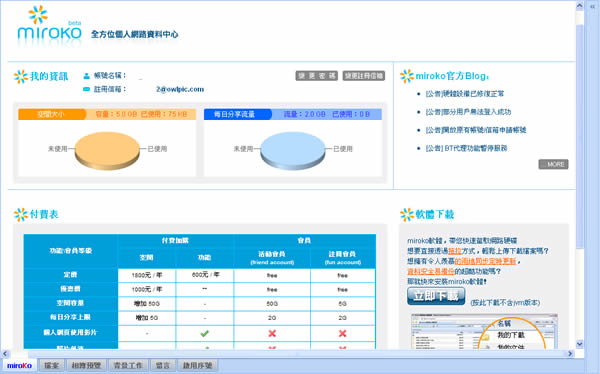Click the 600元/年 price cell

point(205,275)
